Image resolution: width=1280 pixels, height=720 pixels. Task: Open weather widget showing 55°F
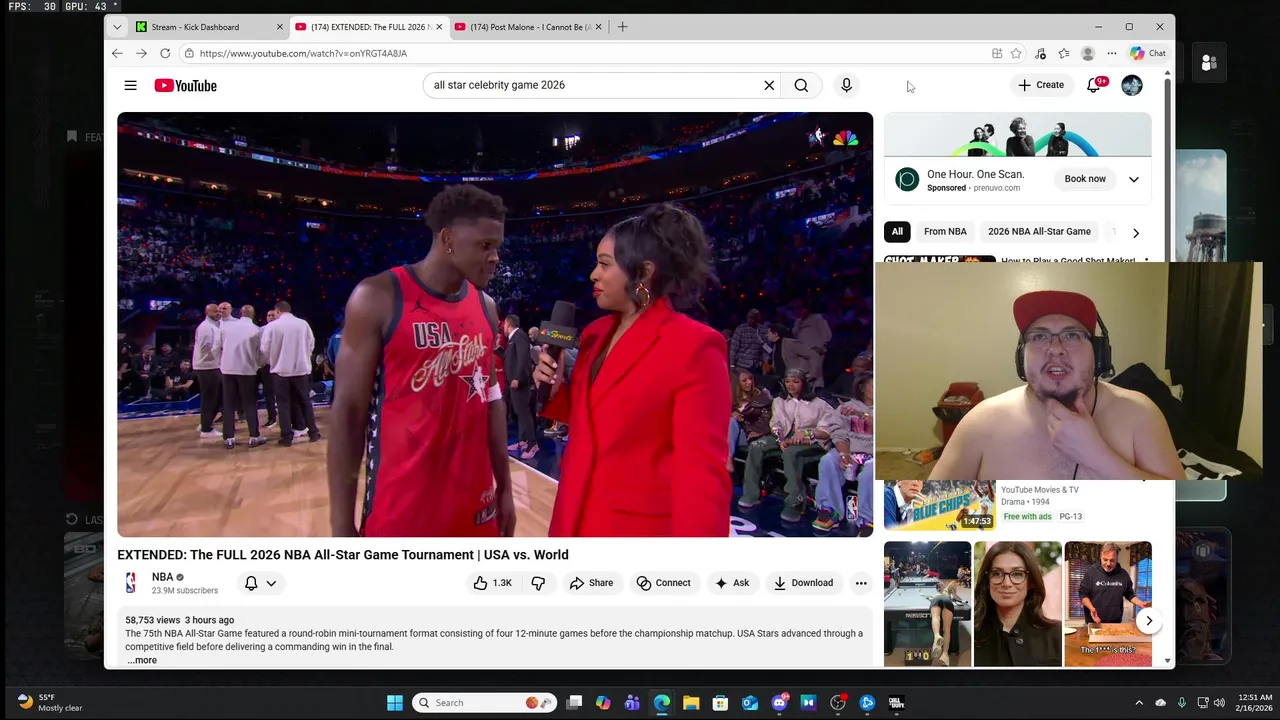pos(50,703)
